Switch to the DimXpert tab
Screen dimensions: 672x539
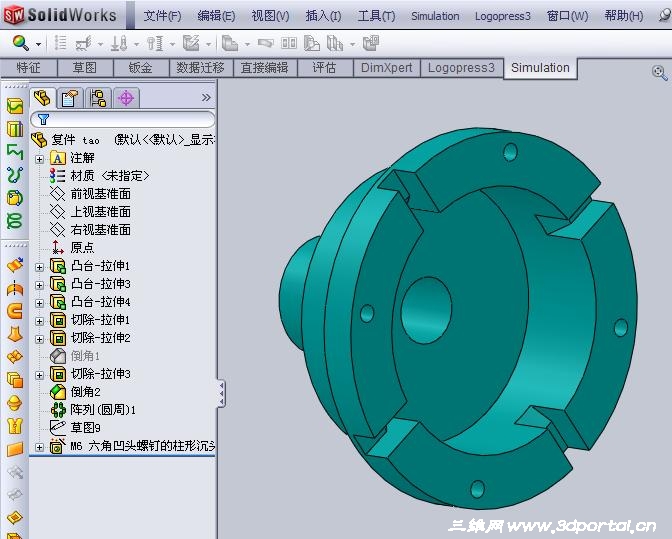tap(387, 68)
